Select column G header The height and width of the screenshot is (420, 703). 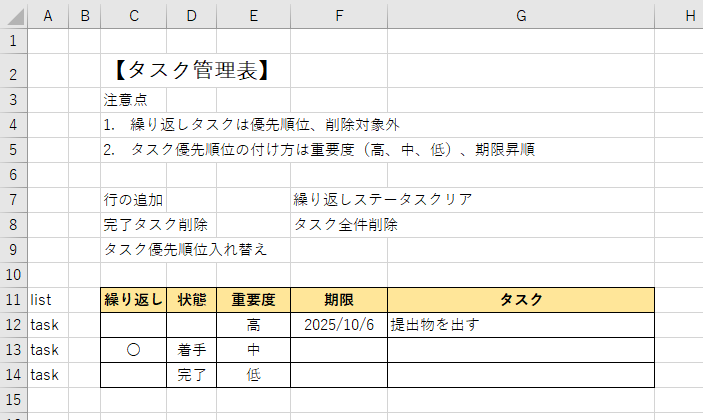pos(521,14)
